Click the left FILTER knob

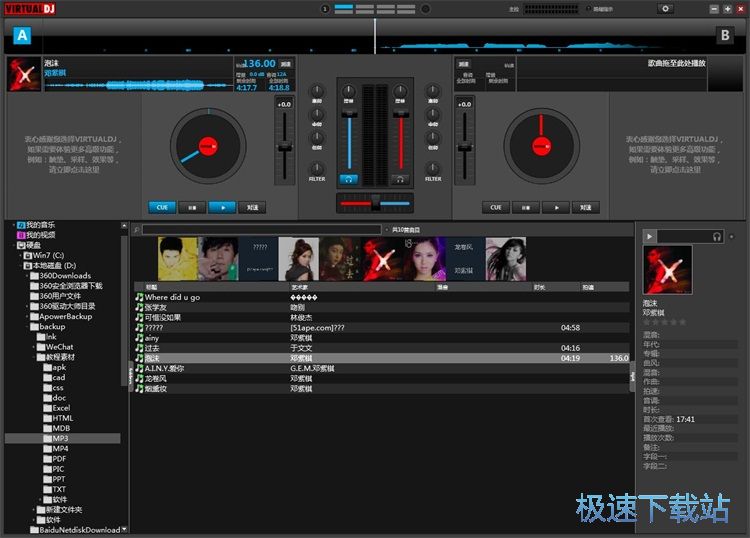(x=317, y=168)
